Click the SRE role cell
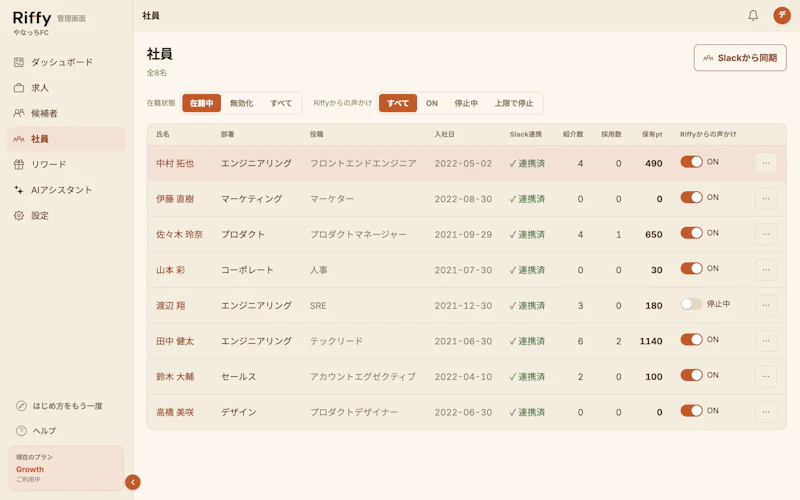Image resolution: width=800 pixels, height=500 pixels. tap(318, 306)
